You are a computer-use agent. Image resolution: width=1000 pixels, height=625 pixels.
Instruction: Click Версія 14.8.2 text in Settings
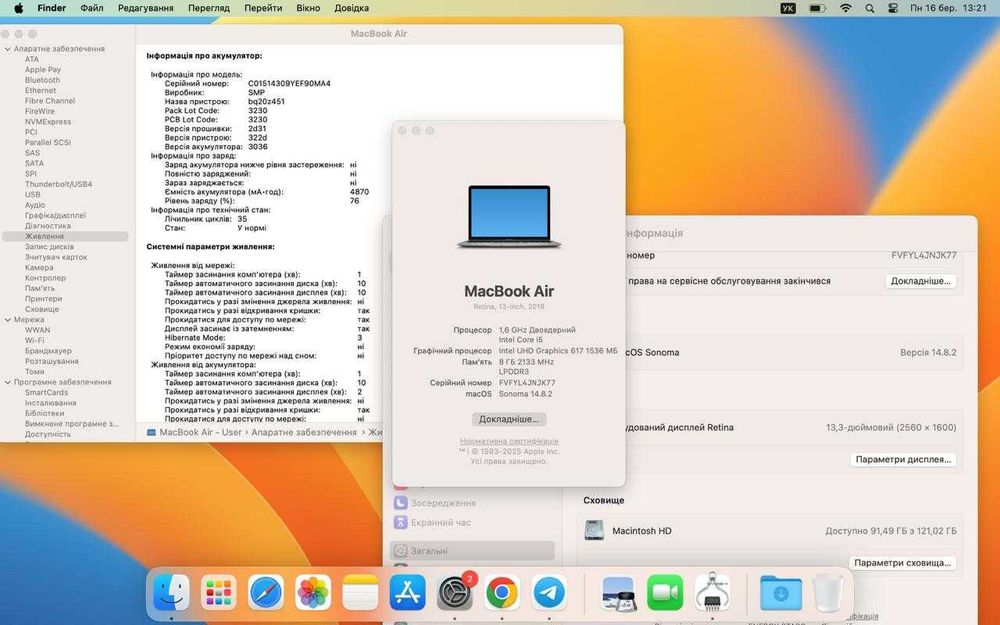(928, 352)
